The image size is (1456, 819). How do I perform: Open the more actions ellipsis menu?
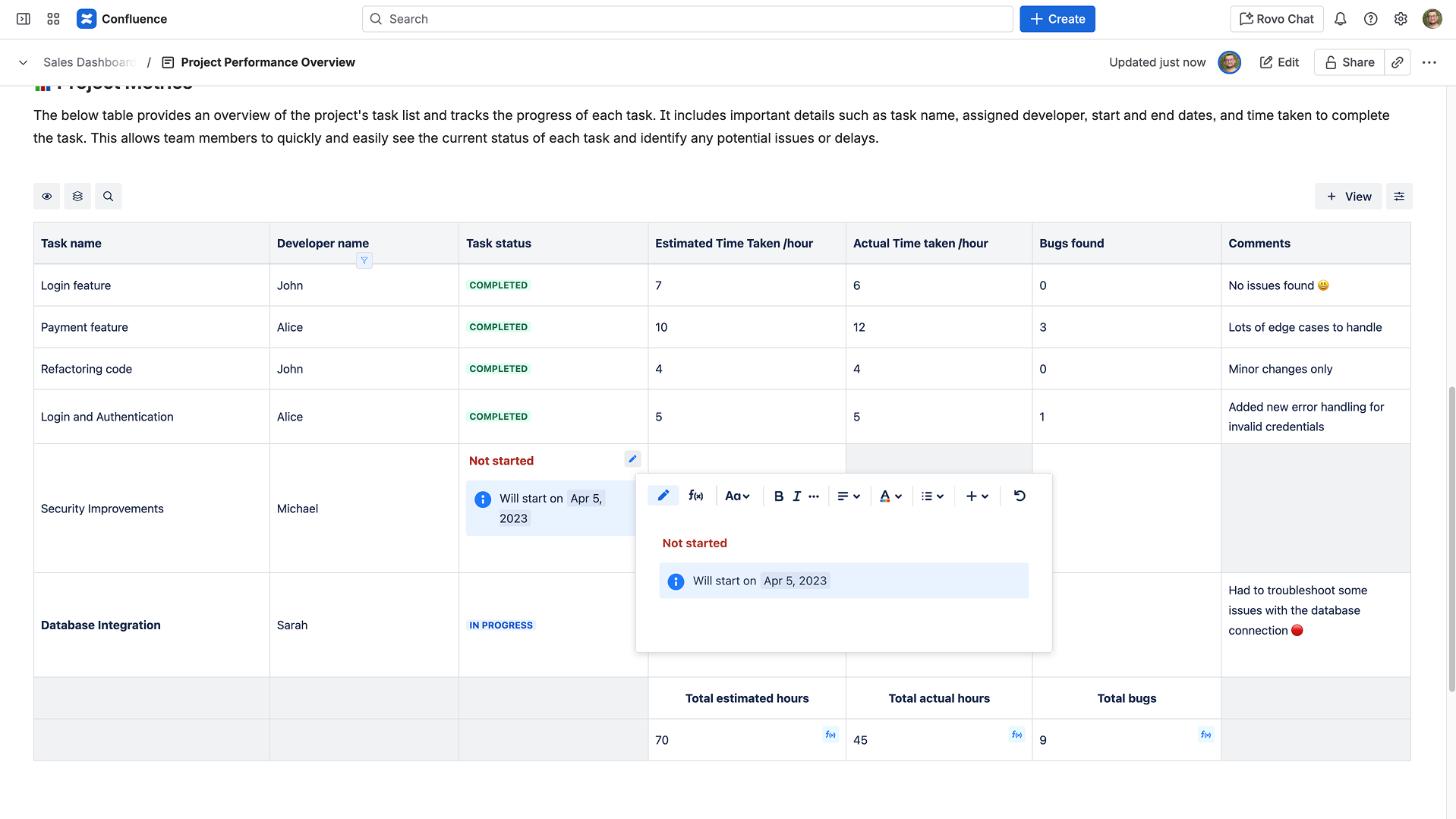pos(1429,62)
